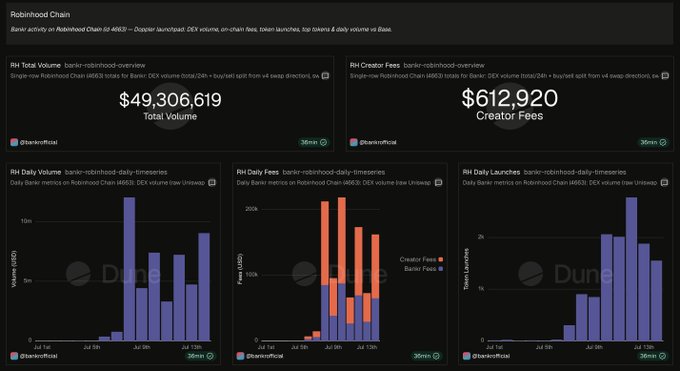Open description icon in RH Daily Volume panel
The width and height of the screenshot is (680, 371).
pos(212,183)
